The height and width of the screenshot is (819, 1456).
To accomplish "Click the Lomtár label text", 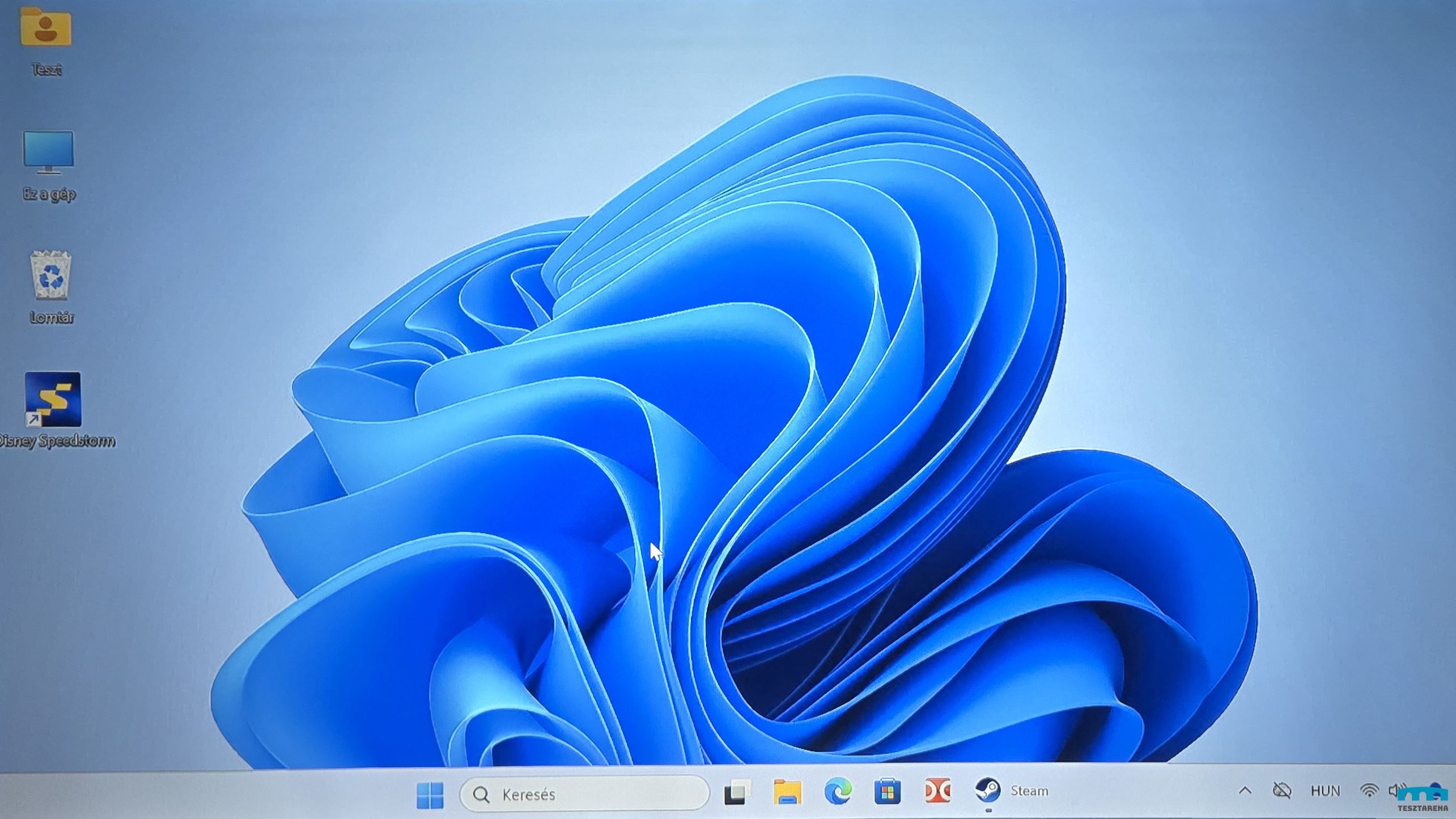I will pyautogui.click(x=52, y=317).
